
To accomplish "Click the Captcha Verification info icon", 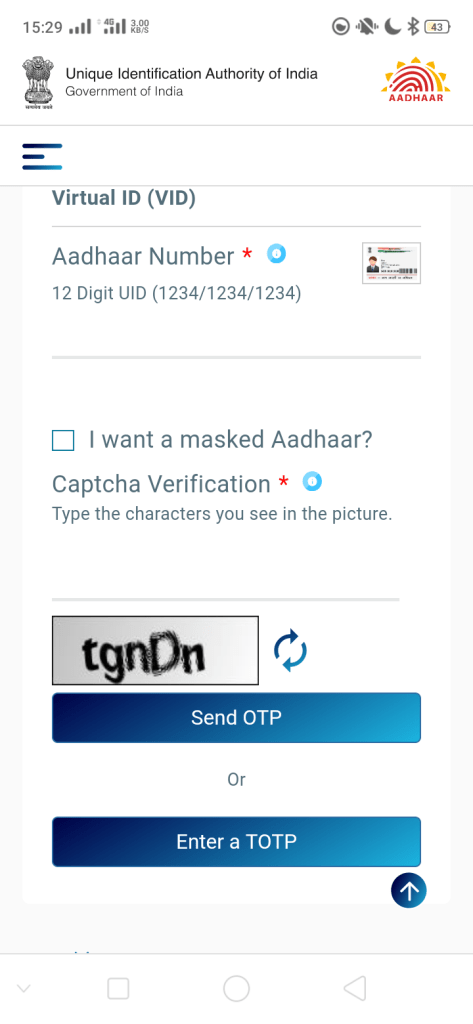I will click(x=312, y=482).
